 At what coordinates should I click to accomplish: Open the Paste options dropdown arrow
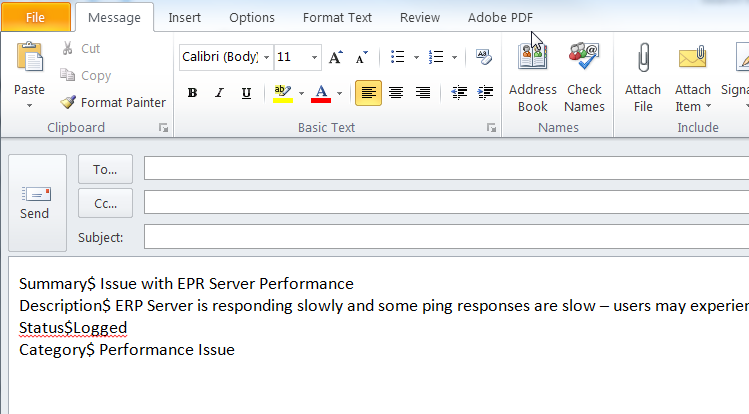coord(30,106)
